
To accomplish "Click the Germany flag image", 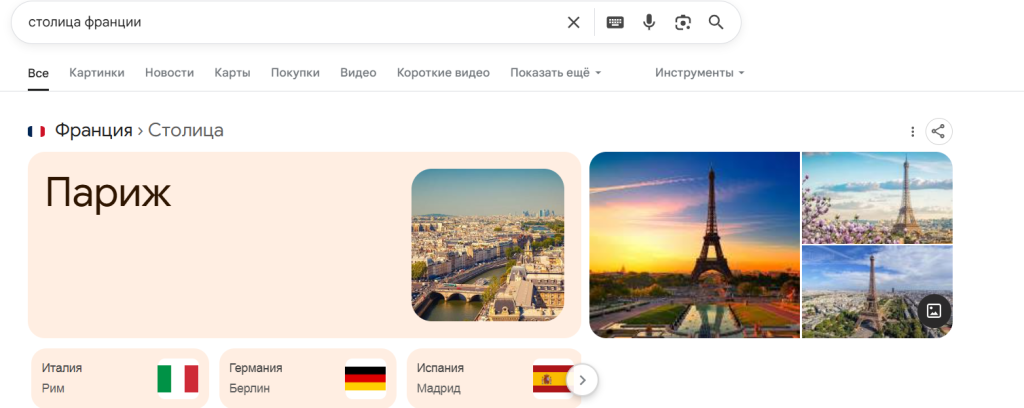I will pyautogui.click(x=366, y=379).
